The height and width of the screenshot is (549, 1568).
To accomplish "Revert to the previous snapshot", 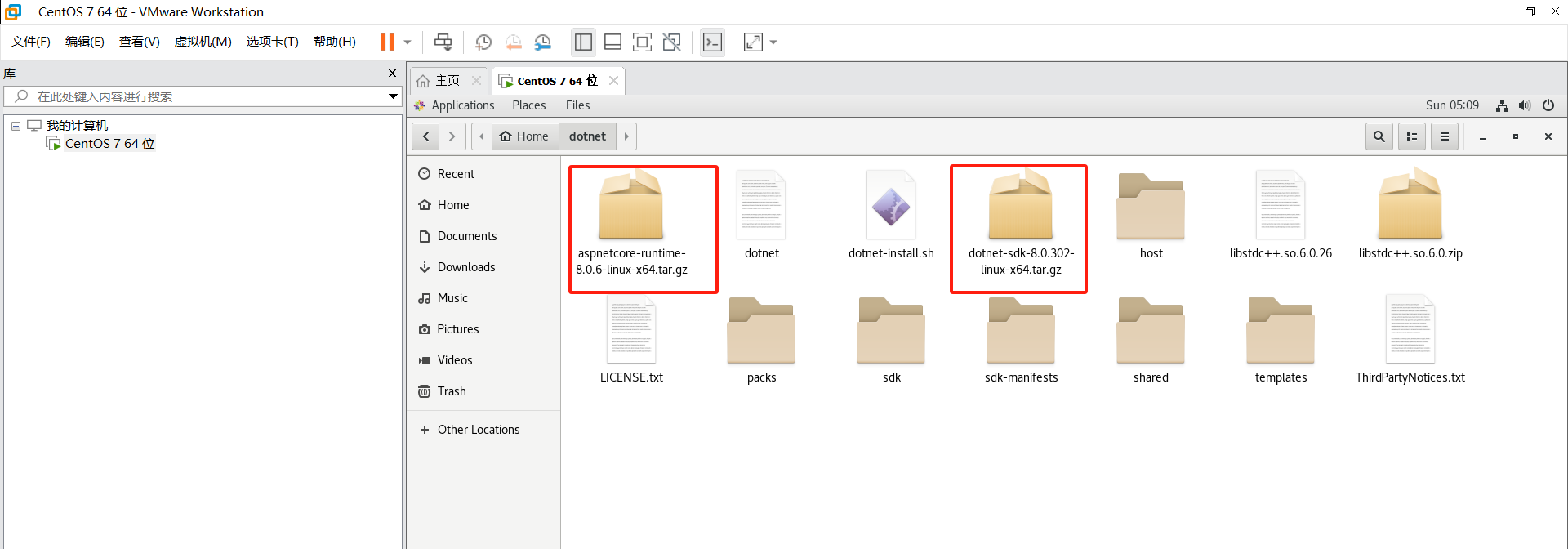I will [x=514, y=42].
